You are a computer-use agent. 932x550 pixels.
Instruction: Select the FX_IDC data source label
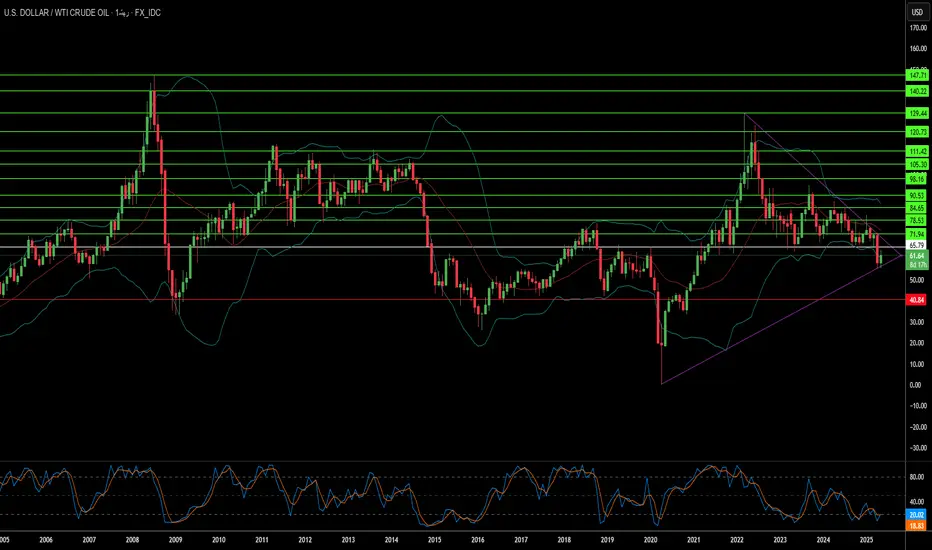tap(147, 12)
